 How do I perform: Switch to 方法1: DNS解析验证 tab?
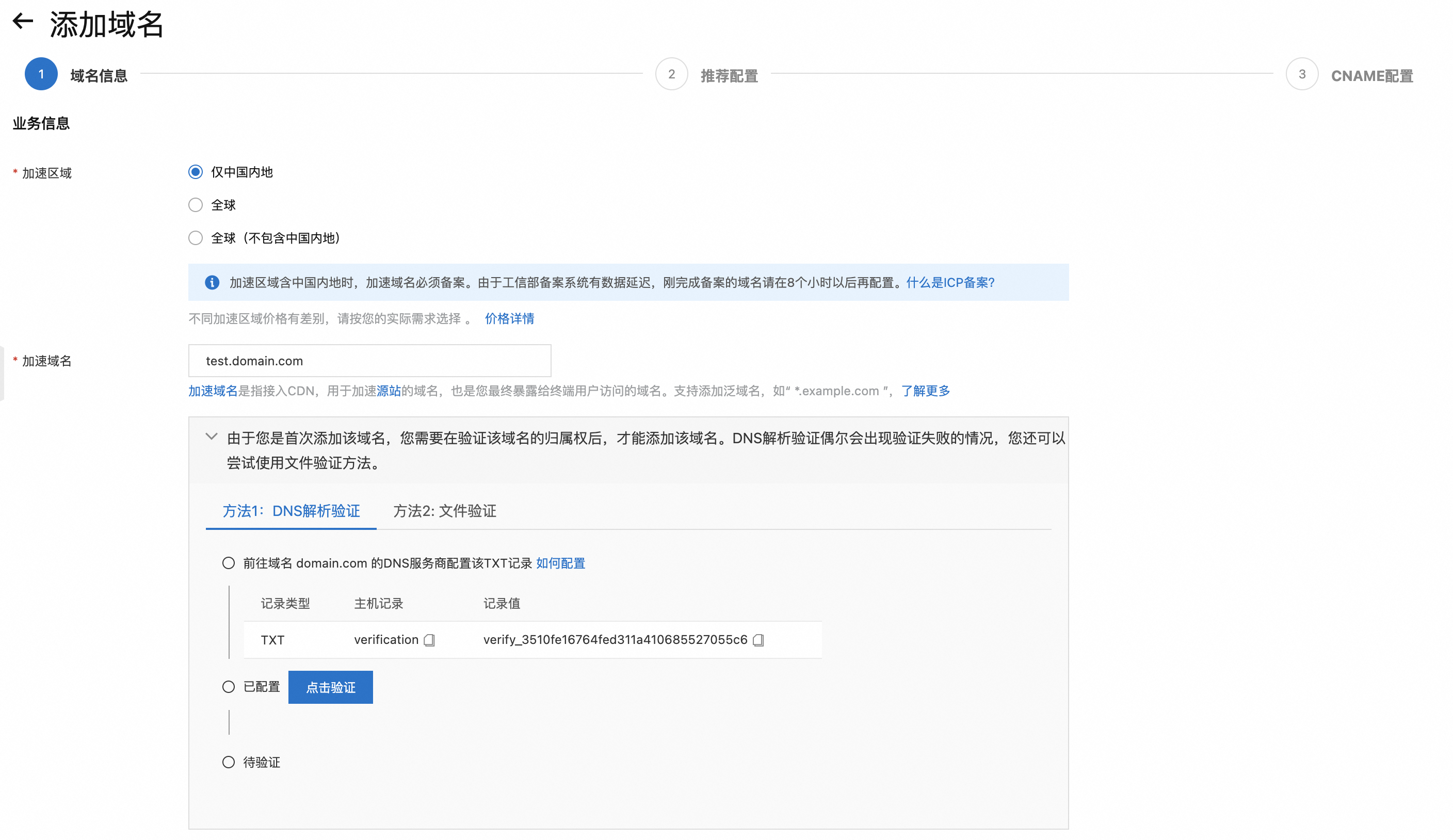coord(291,511)
